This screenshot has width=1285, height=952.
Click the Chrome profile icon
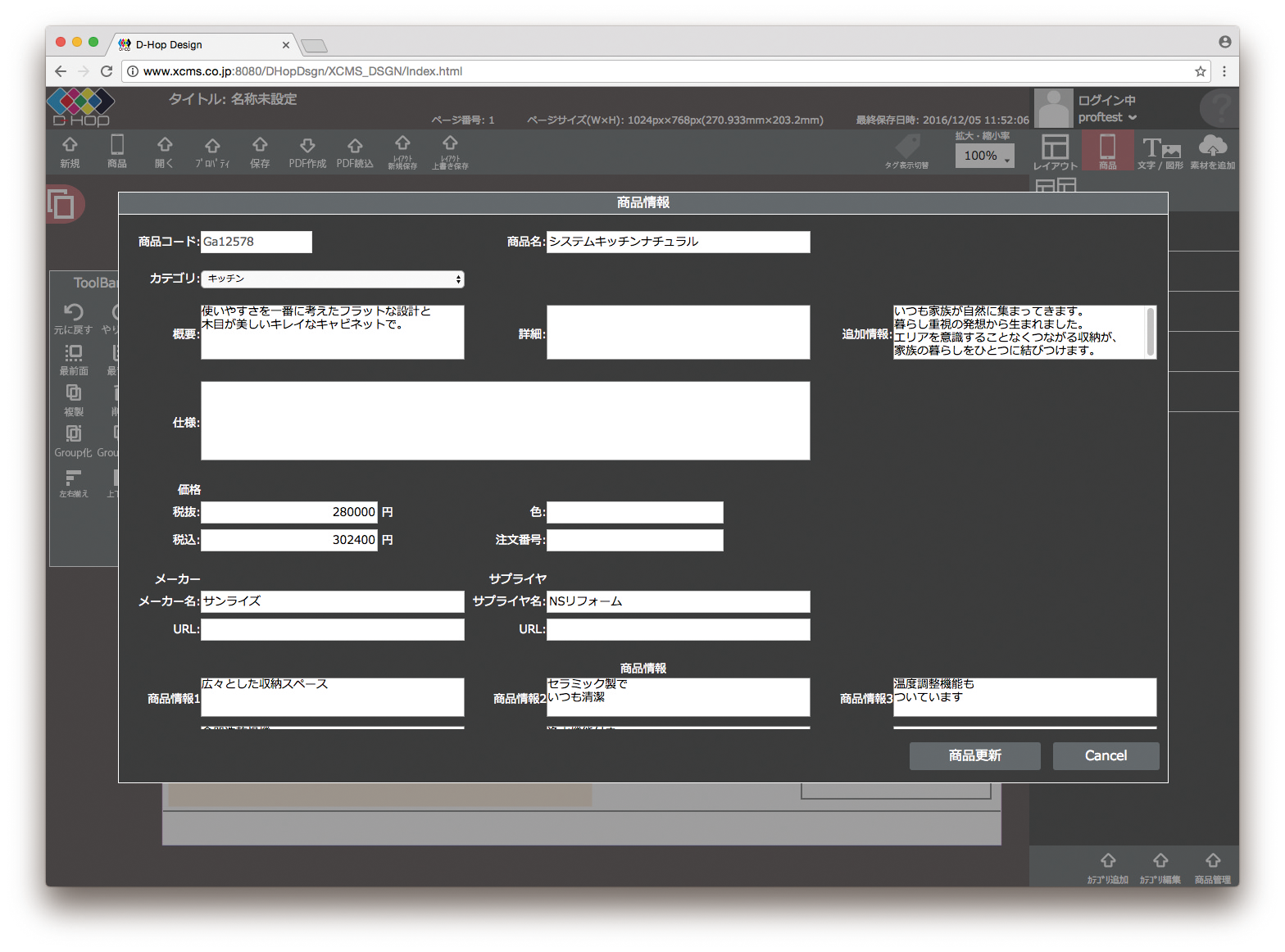1224,42
